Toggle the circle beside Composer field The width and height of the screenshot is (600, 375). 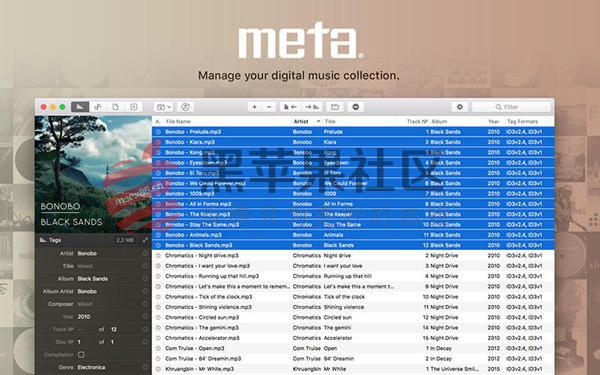tap(145, 304)
